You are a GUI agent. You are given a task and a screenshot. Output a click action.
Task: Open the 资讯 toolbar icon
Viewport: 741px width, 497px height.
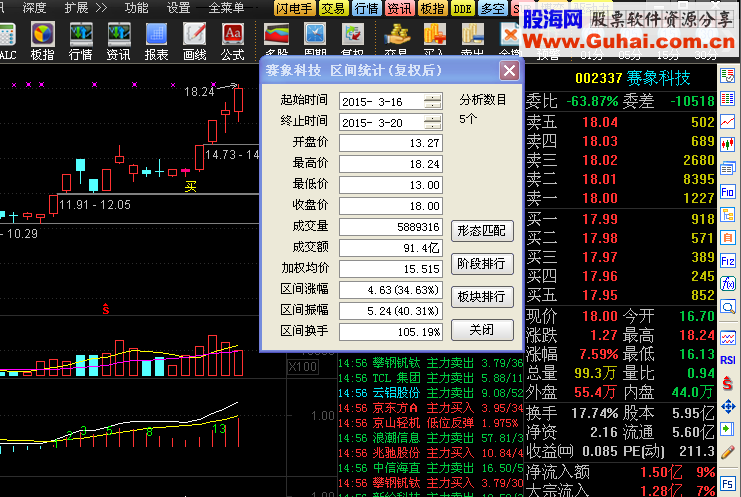click(x=119, y=41)
